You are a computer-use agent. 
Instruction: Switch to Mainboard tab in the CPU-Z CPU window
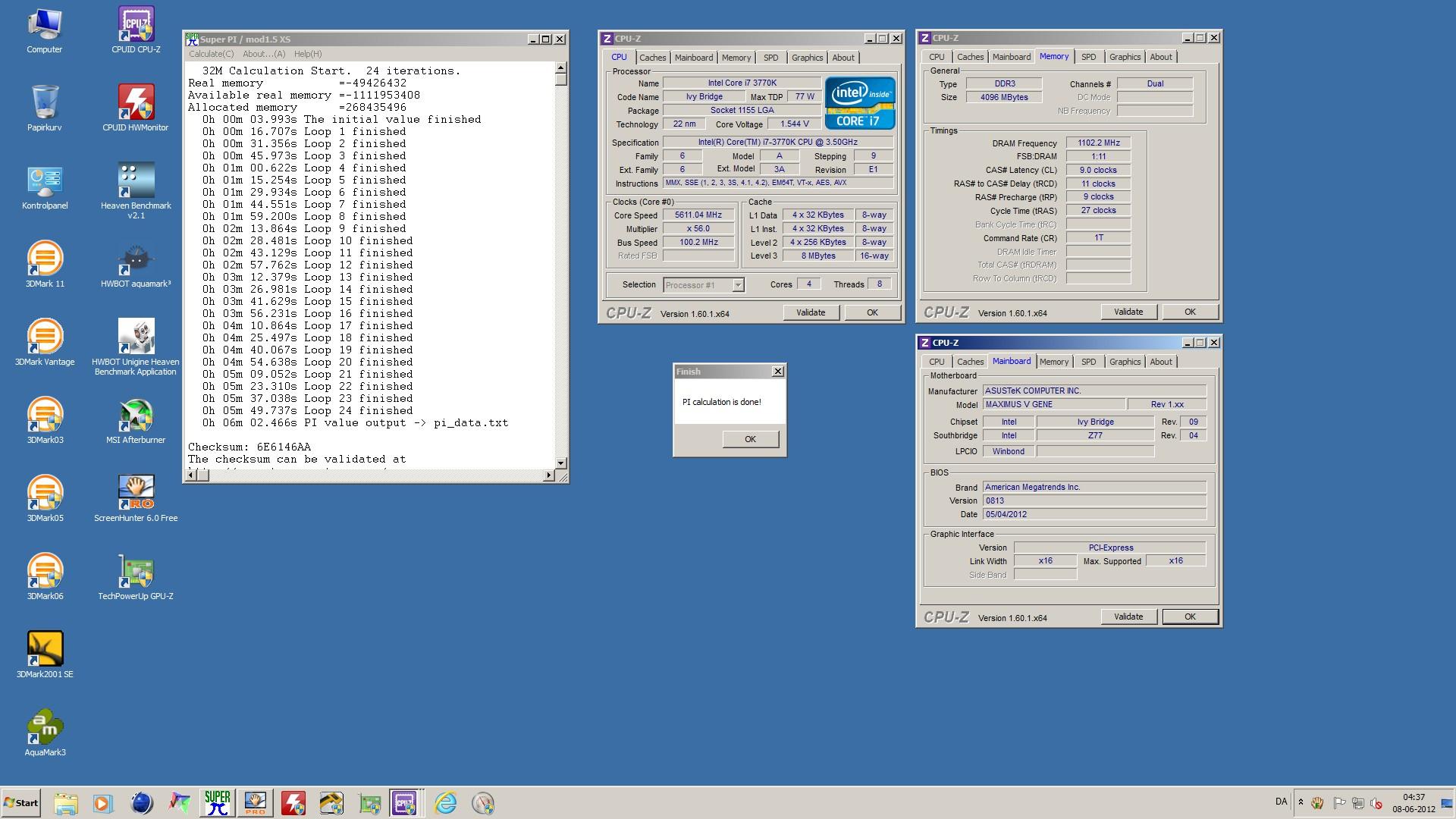coord(694,58)
